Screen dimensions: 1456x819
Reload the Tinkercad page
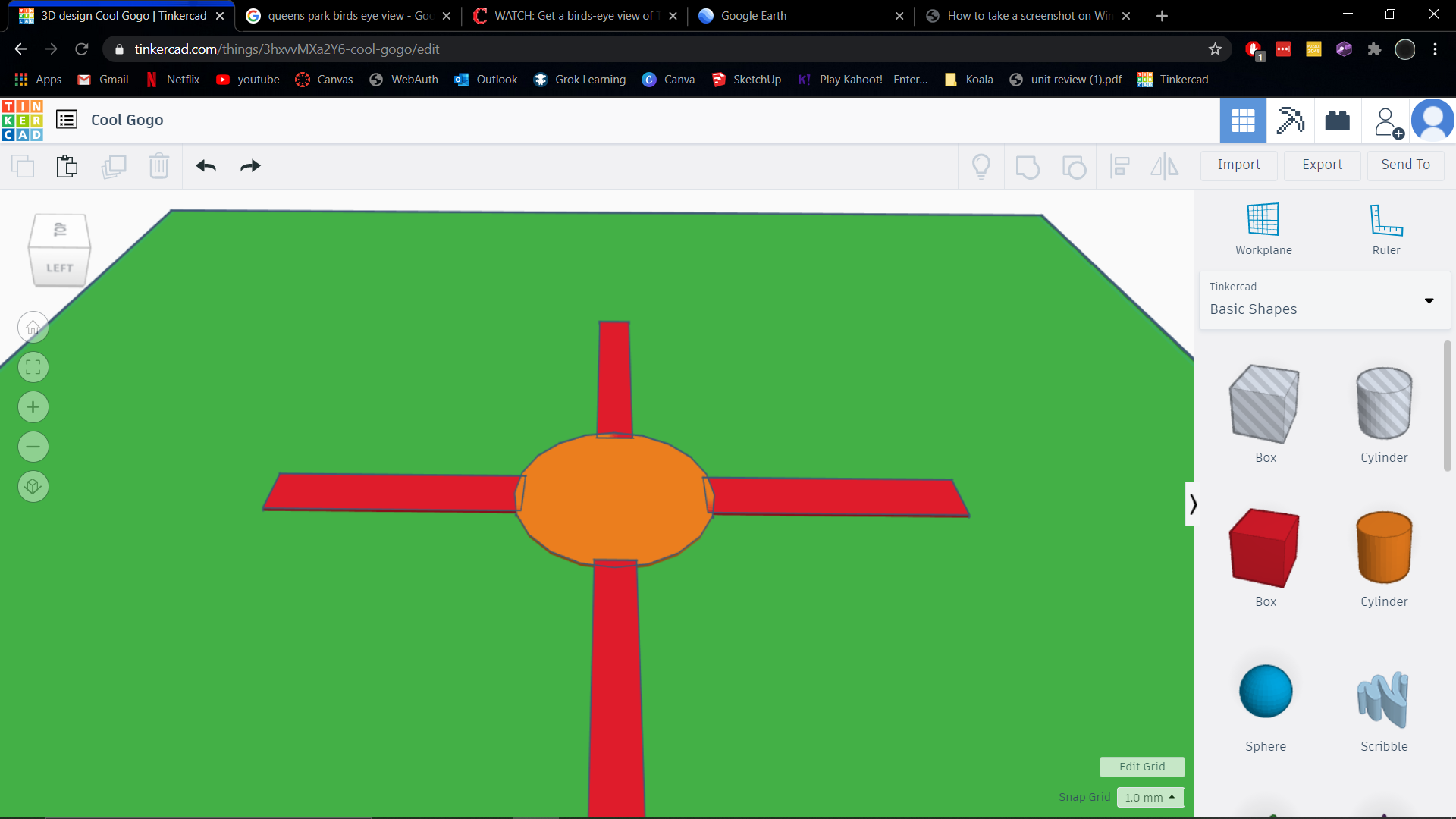(x=82, y=49)
